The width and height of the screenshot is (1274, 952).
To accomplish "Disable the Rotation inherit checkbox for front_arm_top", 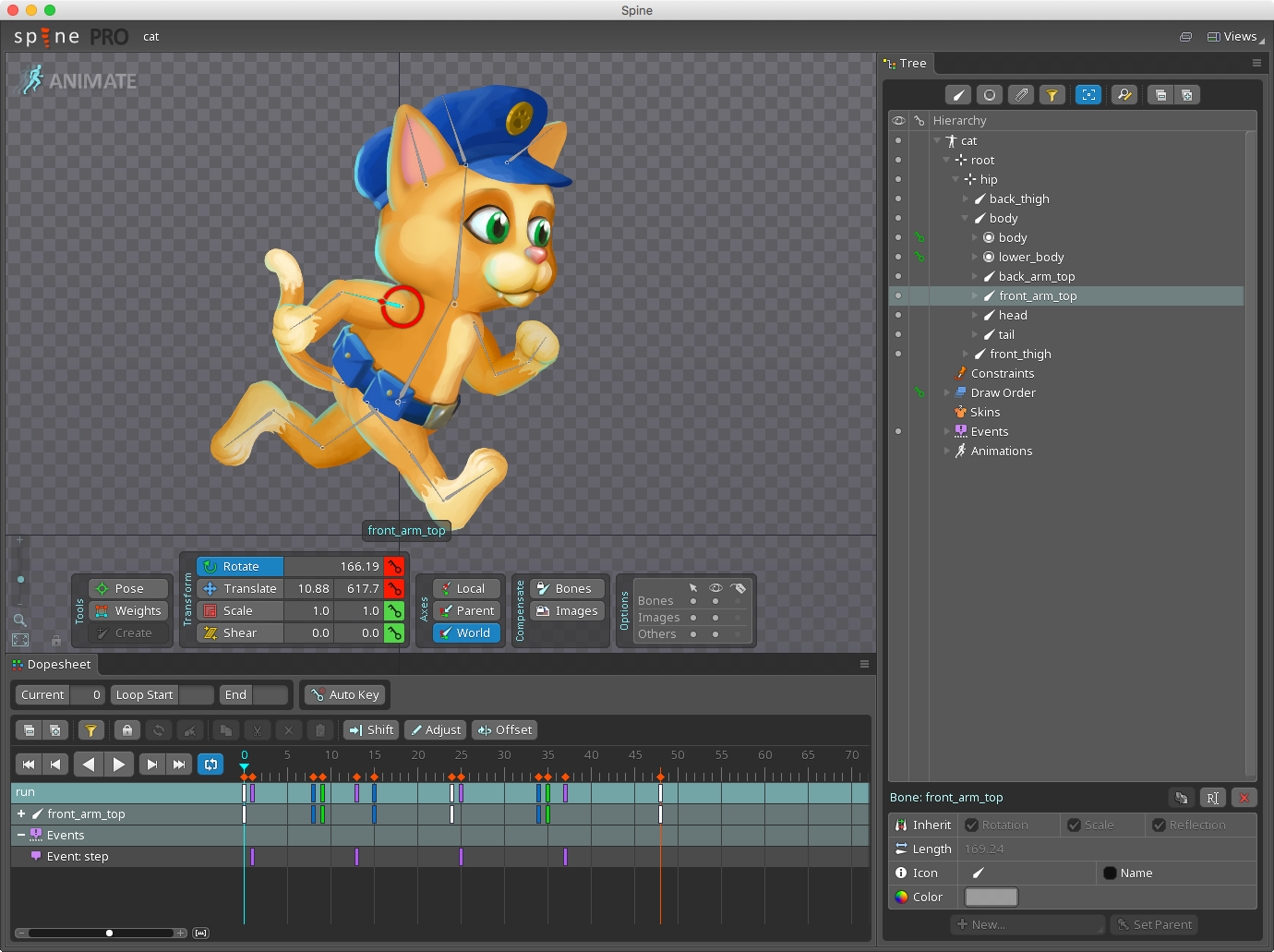I will 972,825.
